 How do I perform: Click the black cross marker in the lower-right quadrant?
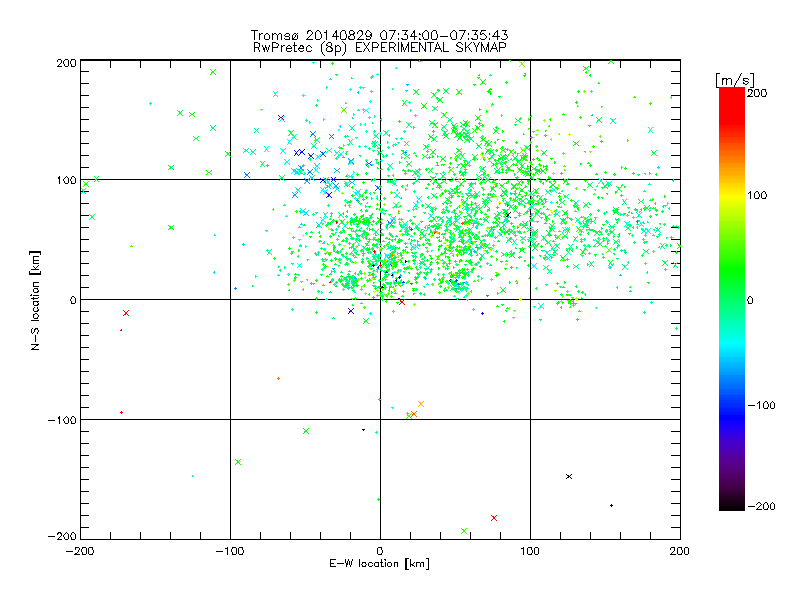569,477
